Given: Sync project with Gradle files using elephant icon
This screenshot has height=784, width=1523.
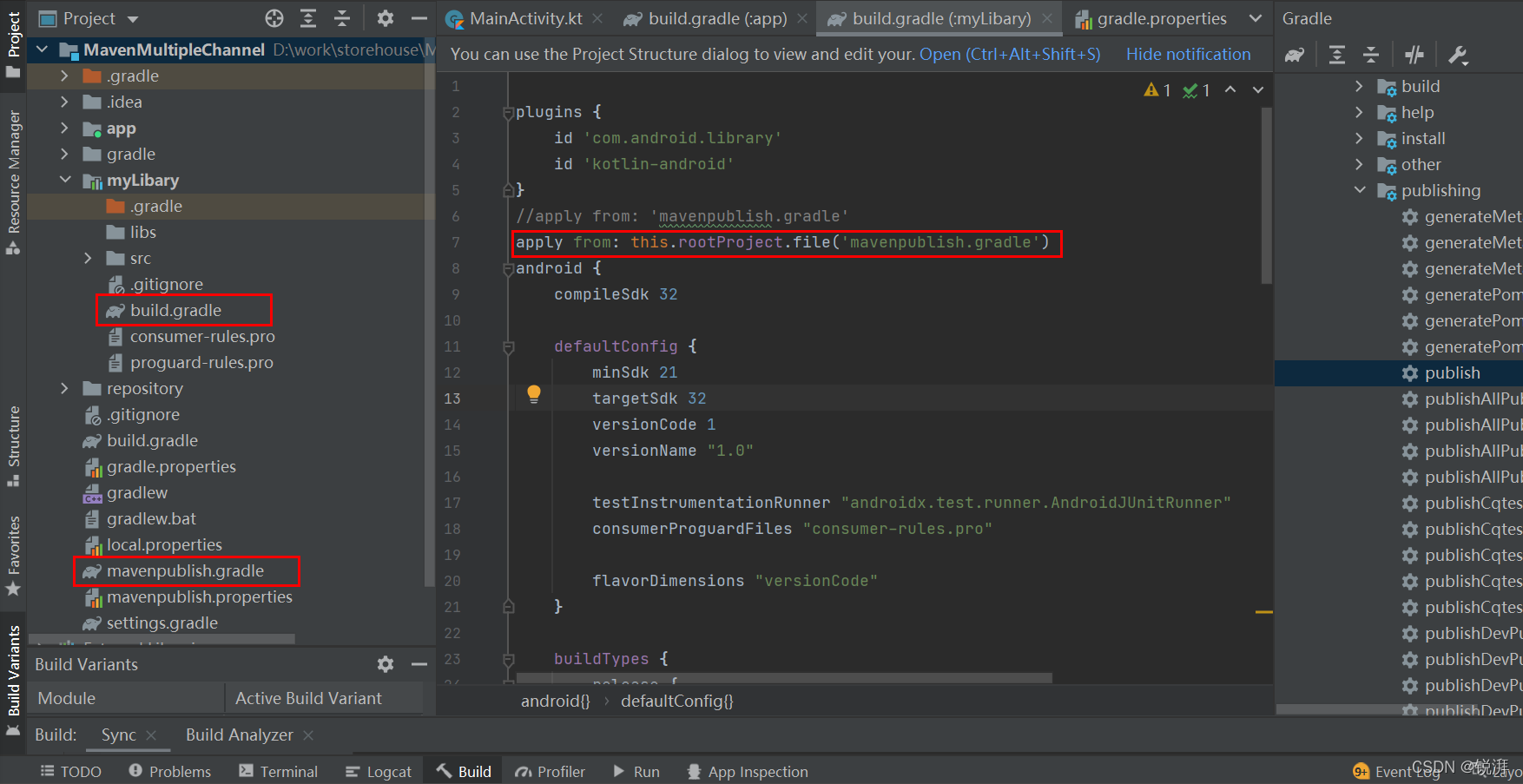Looking at the screenshot, I should pos(1294,54).
